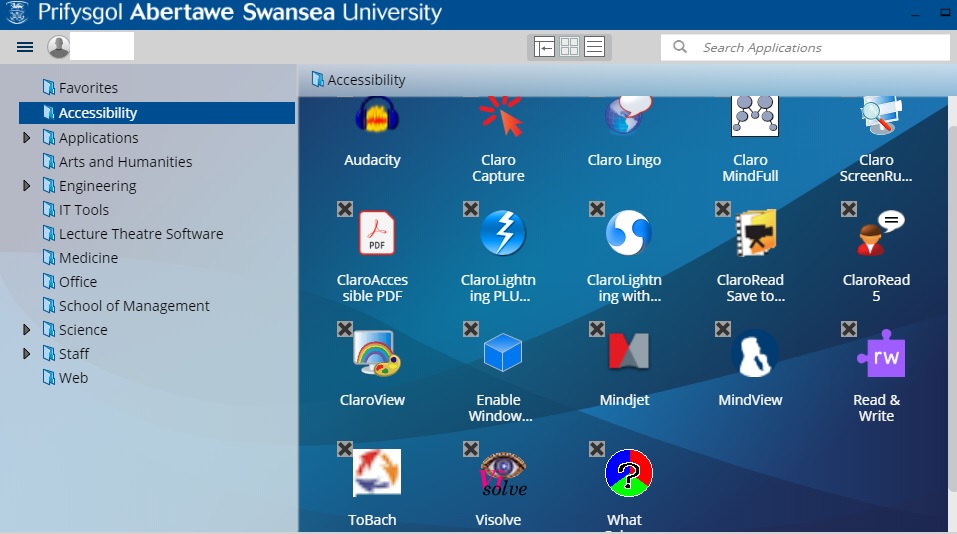Switch to tree panel view layout
This screenshot has height=534, width=957.
[x=544, y=47]
